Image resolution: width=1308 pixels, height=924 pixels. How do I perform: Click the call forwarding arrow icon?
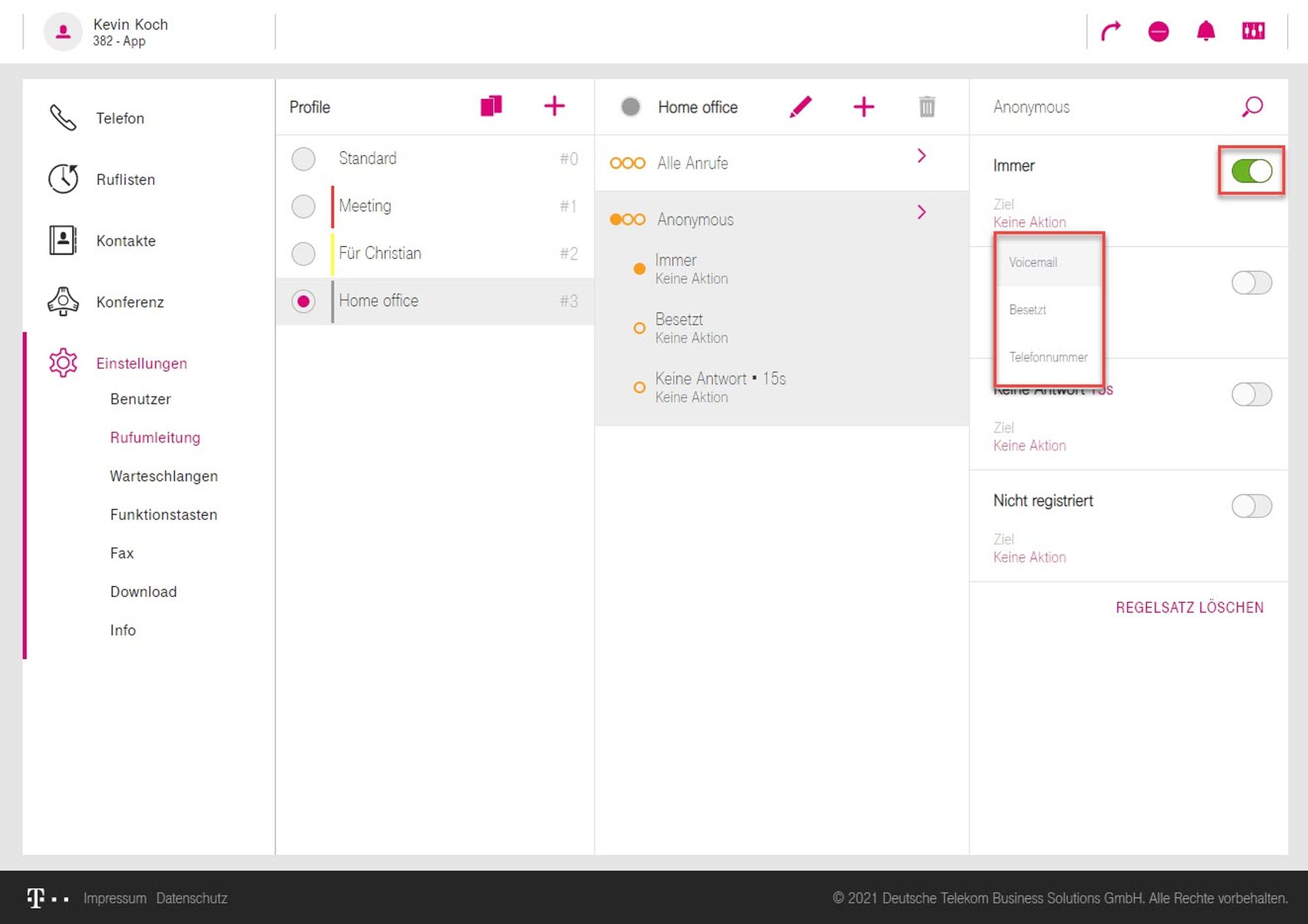(1110, 31)
